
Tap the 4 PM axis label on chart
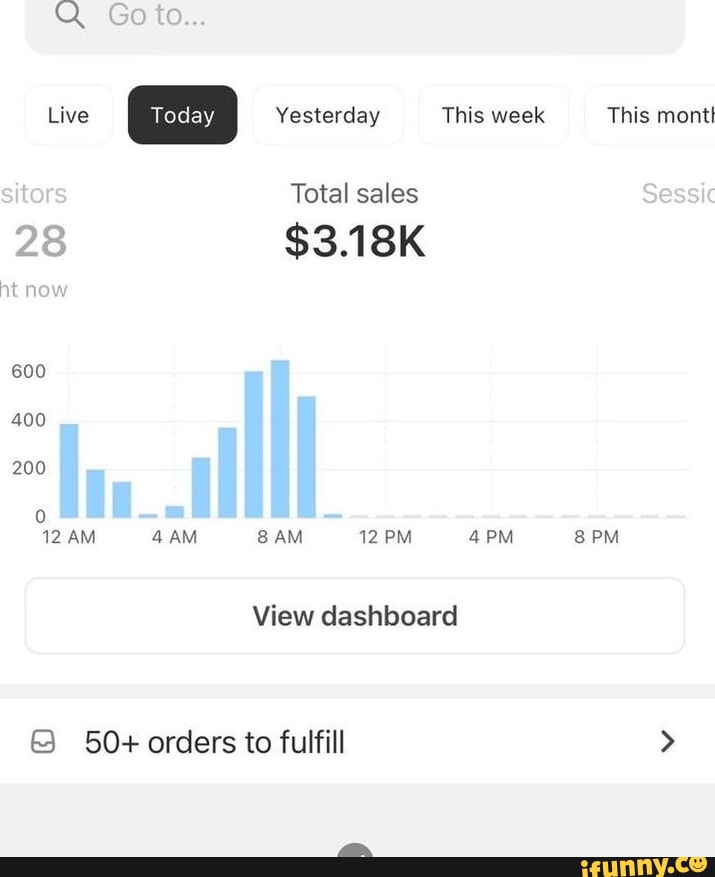coord(489,536)
